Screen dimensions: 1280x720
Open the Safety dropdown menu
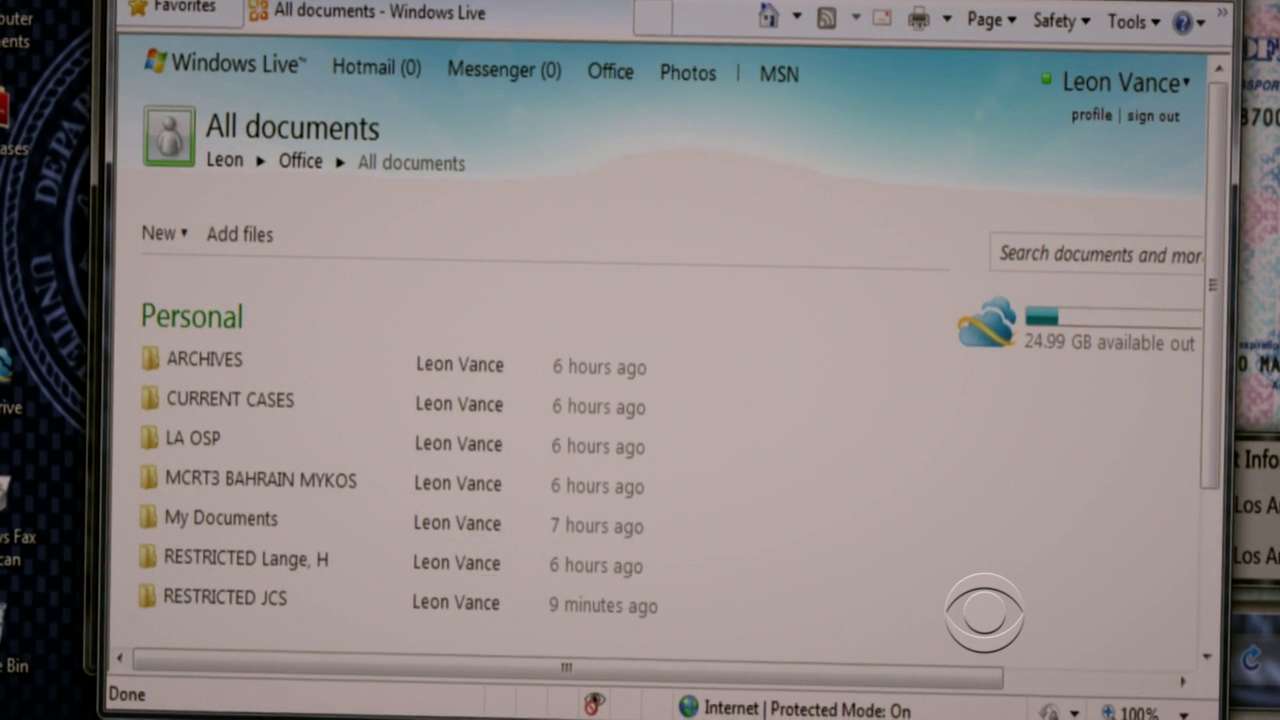(x=1061, y=21)
